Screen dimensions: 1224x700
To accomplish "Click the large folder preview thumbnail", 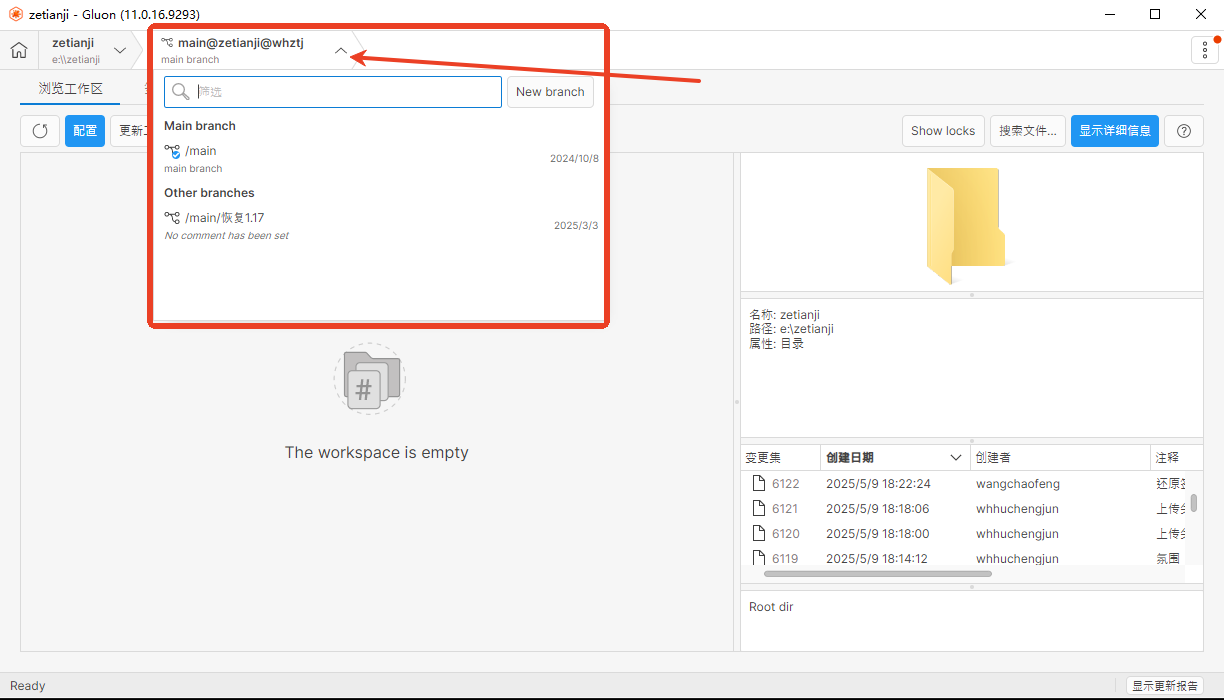I will click(x=964, y=225).
